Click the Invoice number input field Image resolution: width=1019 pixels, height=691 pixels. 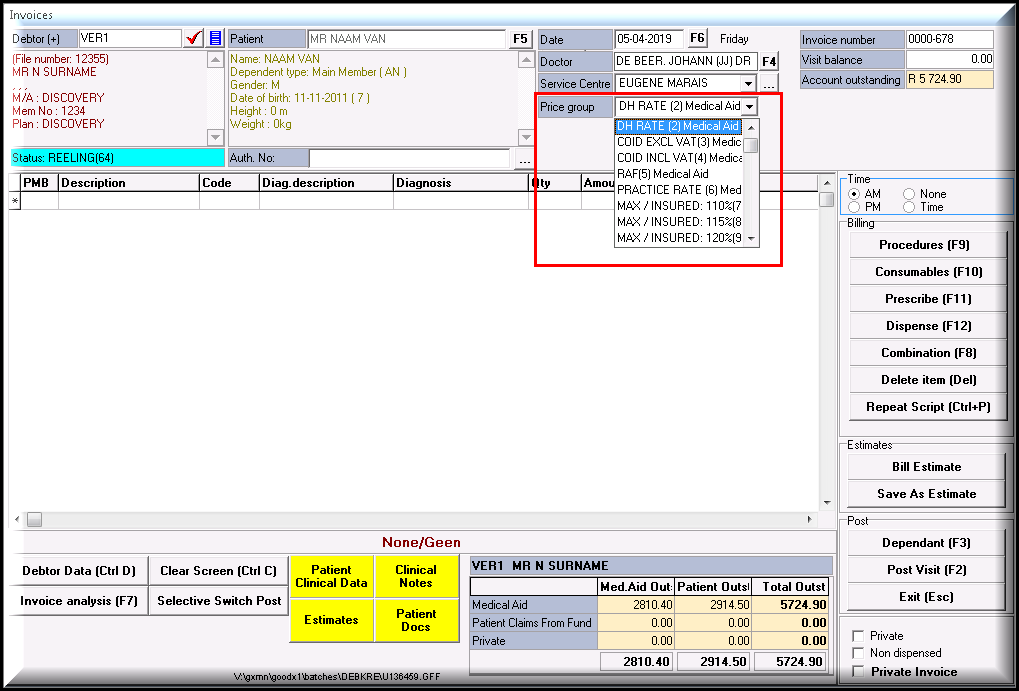[948, 40]
